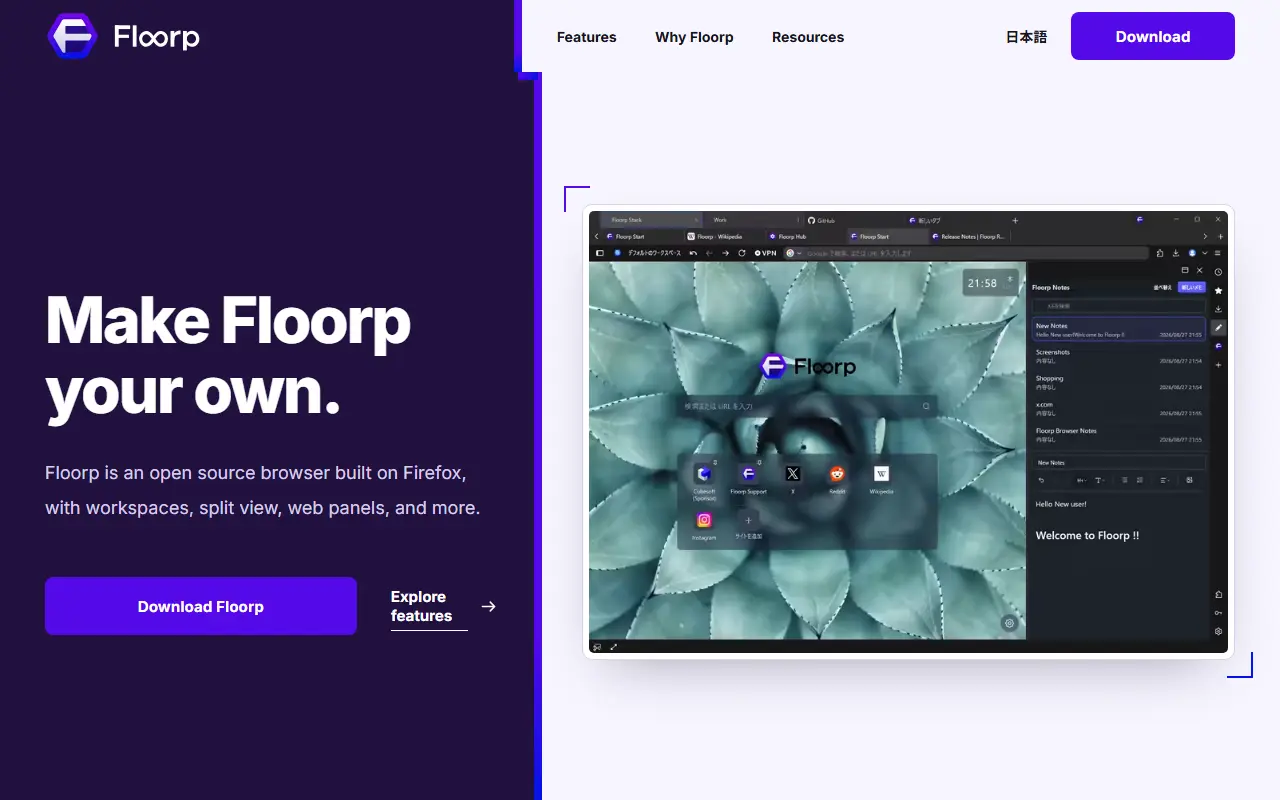Open the Resources menu

[x=808, y=37]
